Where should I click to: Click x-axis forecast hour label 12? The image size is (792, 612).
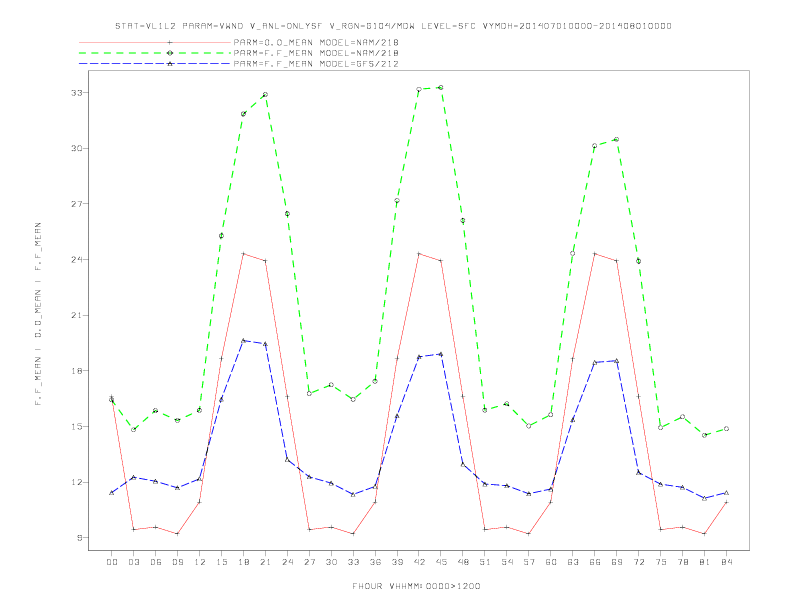(x=200, y=562)
